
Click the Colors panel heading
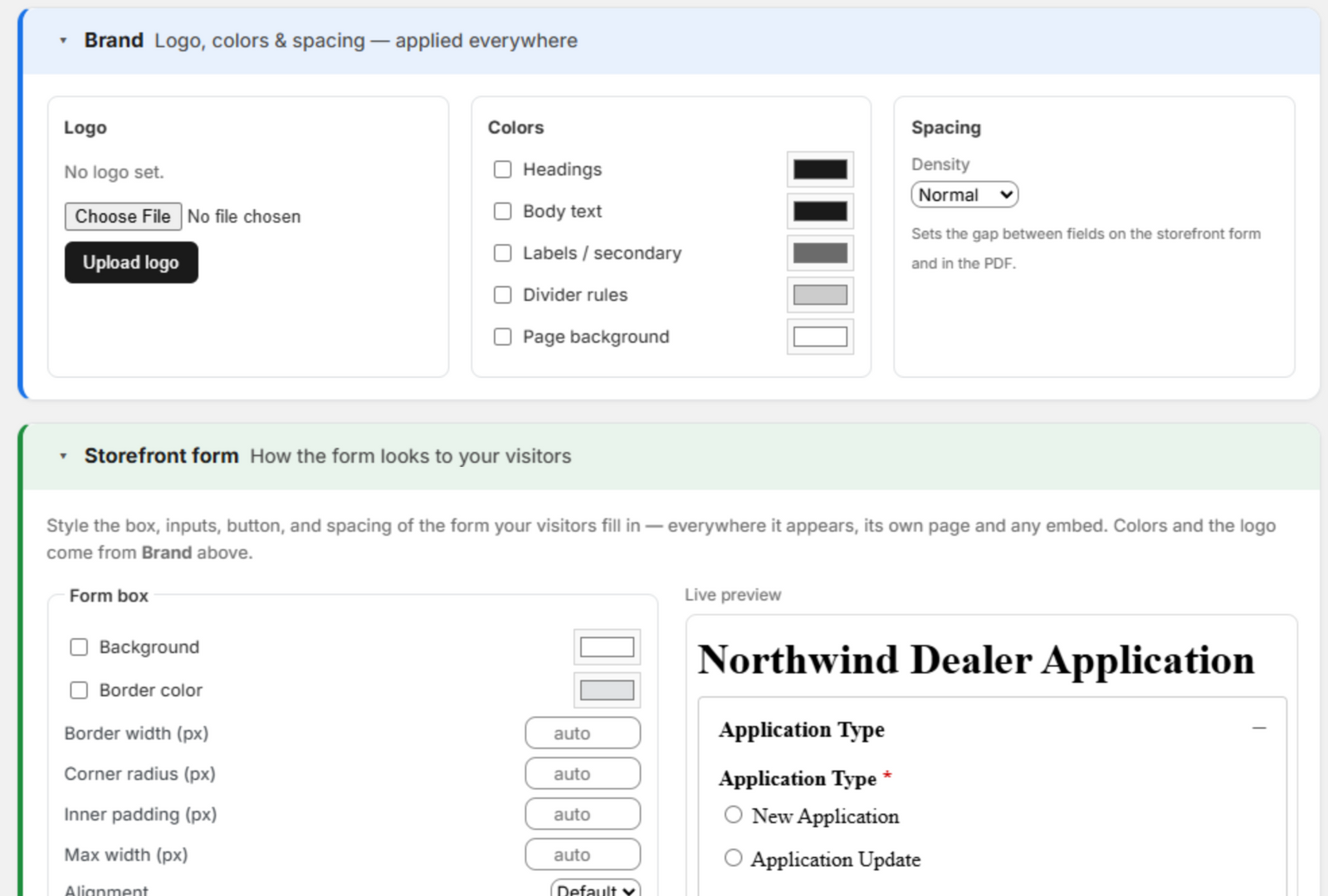click(x=515, y=128)
